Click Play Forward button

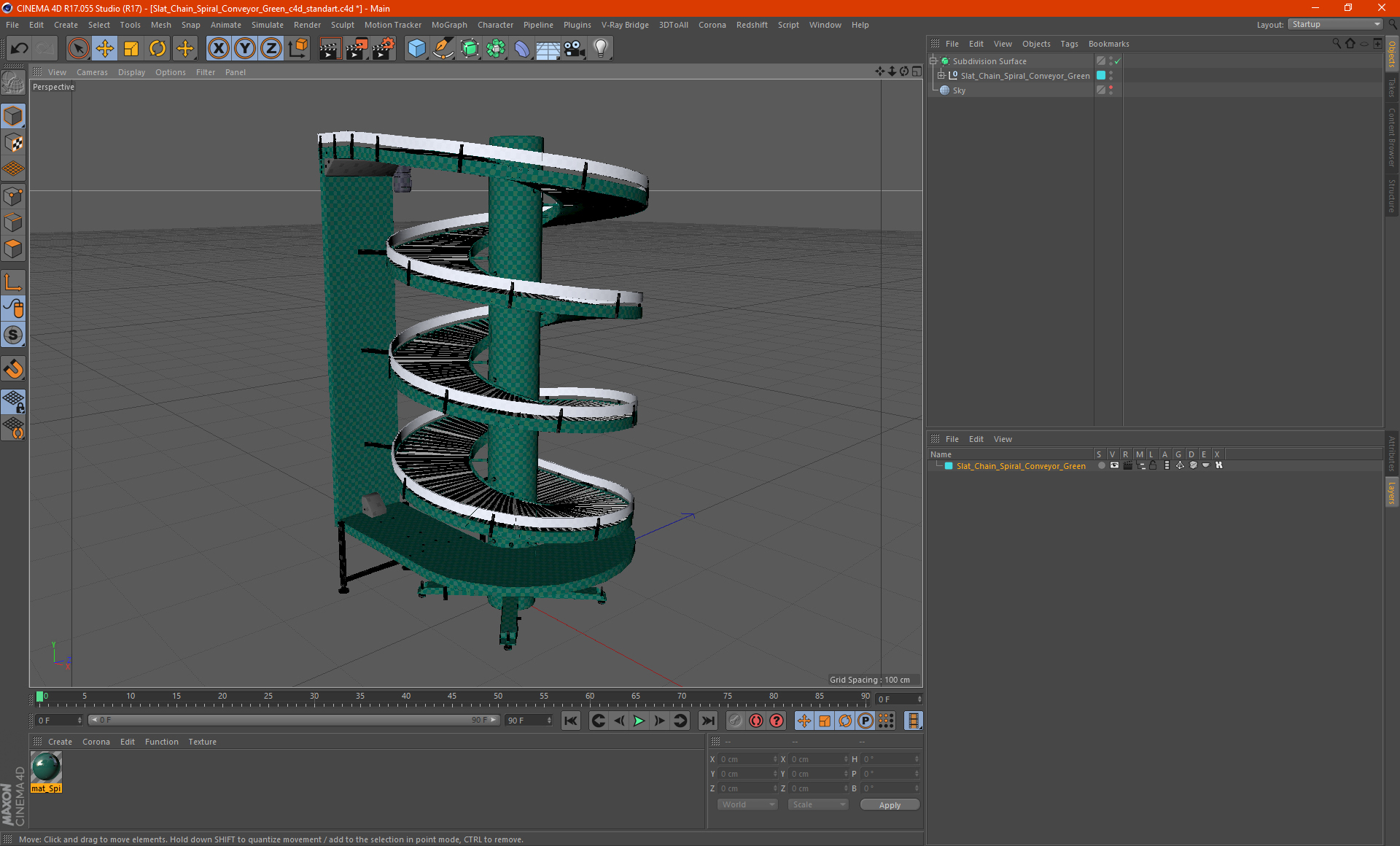tap(639, 721)
